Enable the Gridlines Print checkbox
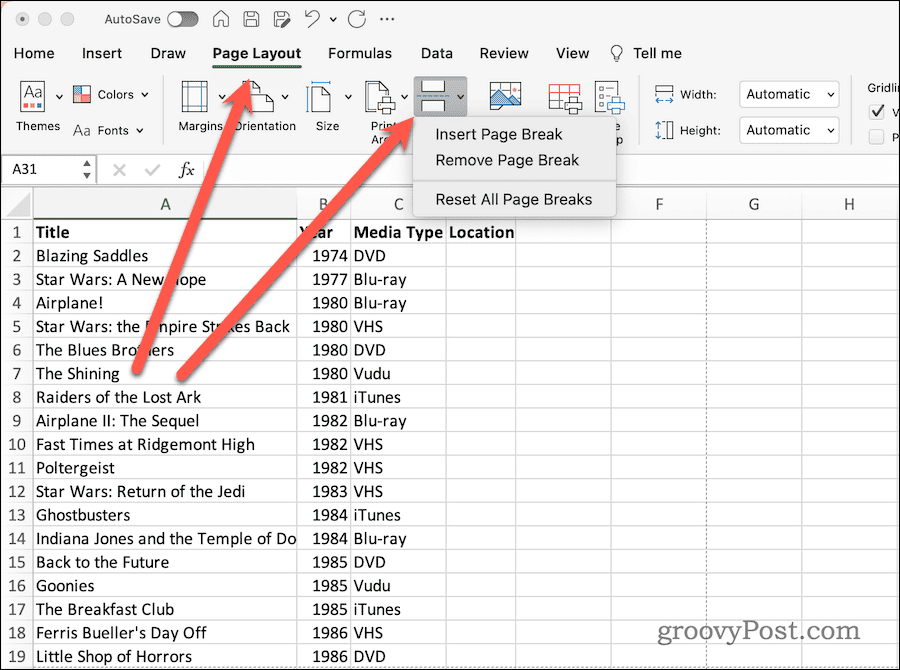Image resolution: width=900 pixels, height=670 pixels. [876, 137]
